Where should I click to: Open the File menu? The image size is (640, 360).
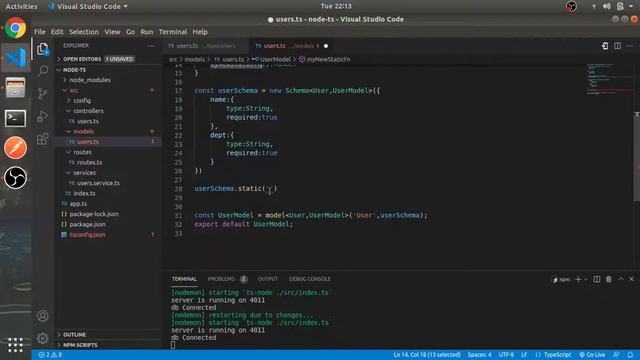click(40, 32)
